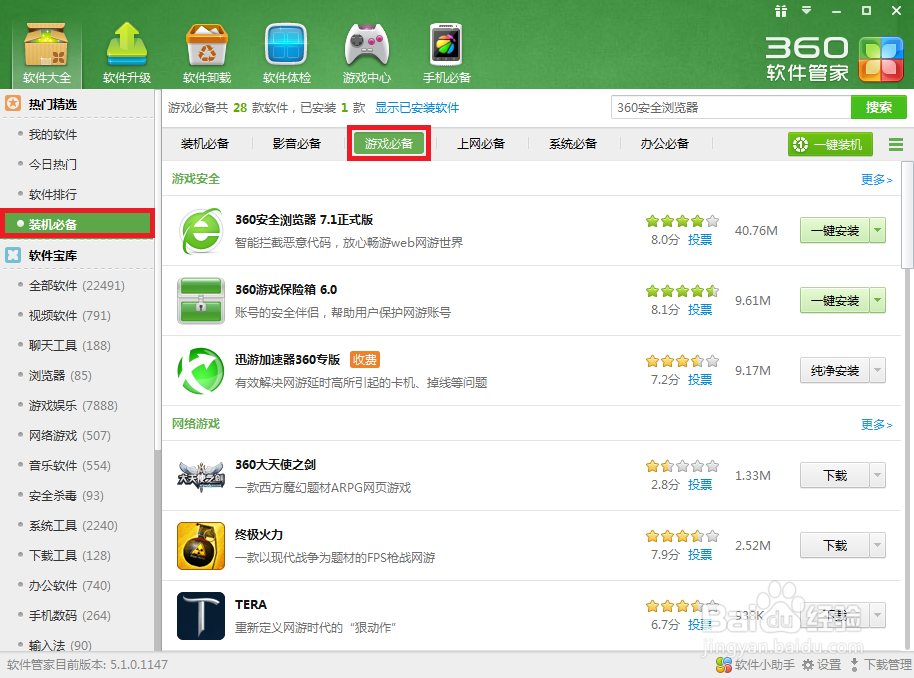Click the software search input field

[731, 107]
